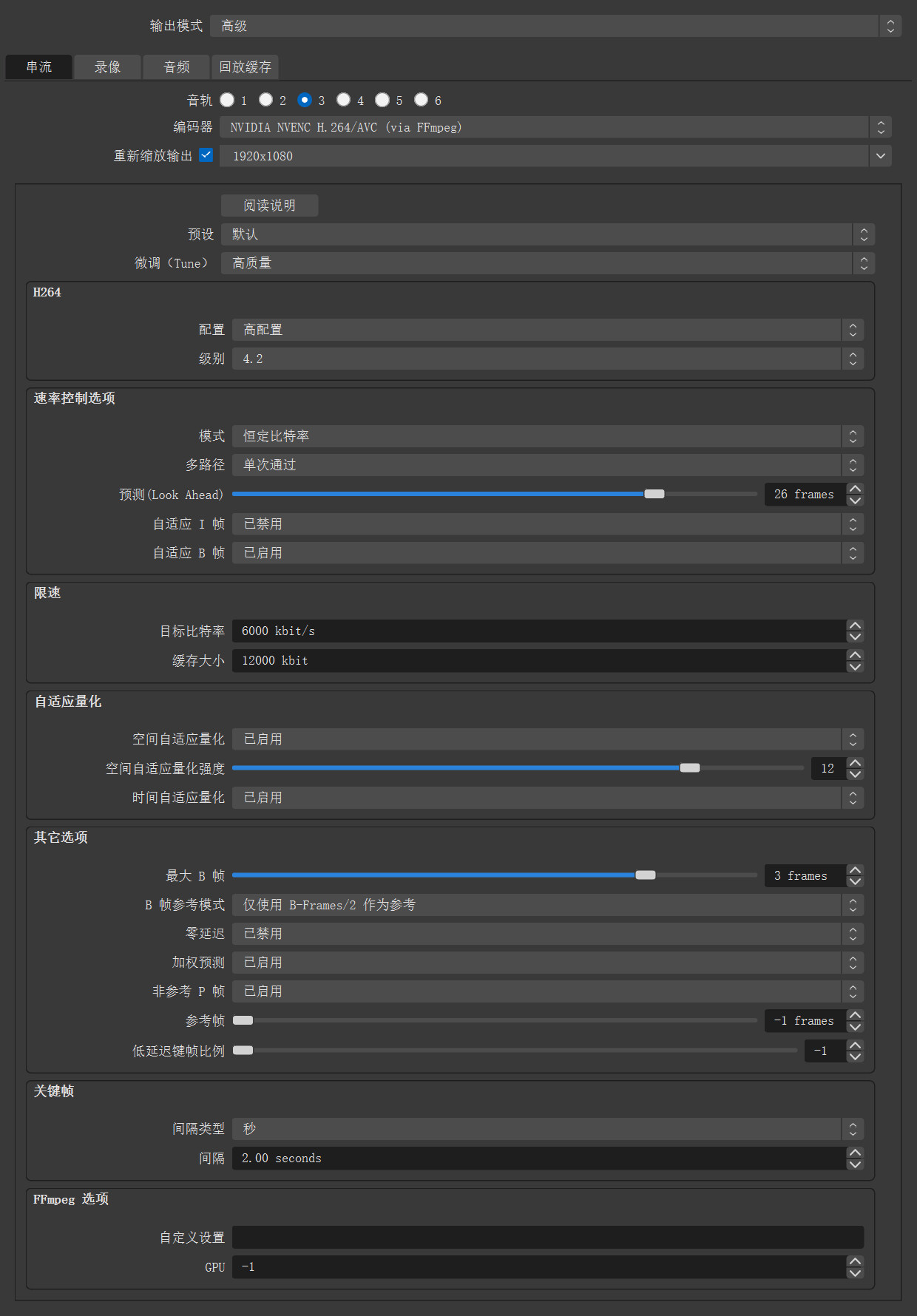This screenshot has width=917, height=1316.
Task: Open the 音频 tab
Action: [x=177, y=67]
